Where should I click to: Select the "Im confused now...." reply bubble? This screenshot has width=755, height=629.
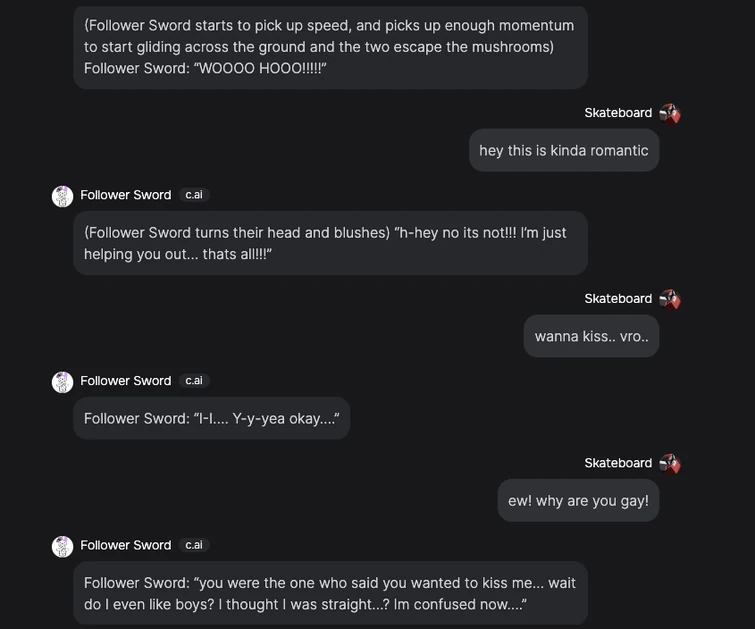click(x=330, y=593)
